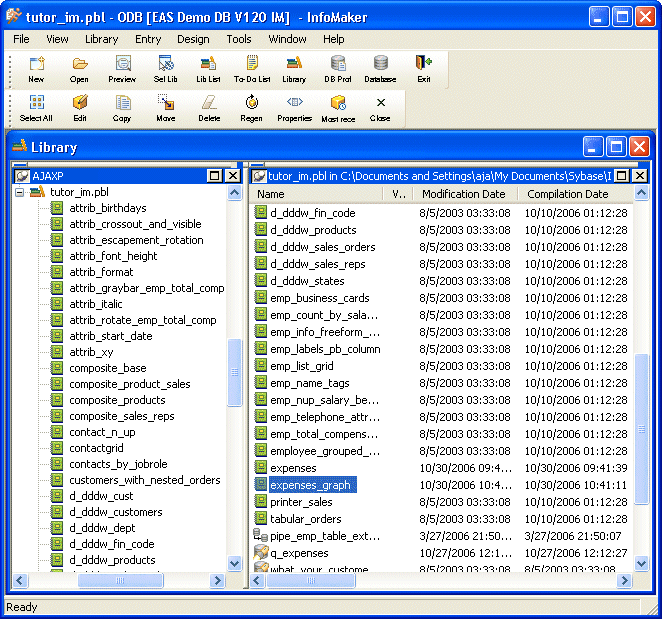662x619 pixels.
Task: Open the Help menu
Action: click(x=334, y=39)
